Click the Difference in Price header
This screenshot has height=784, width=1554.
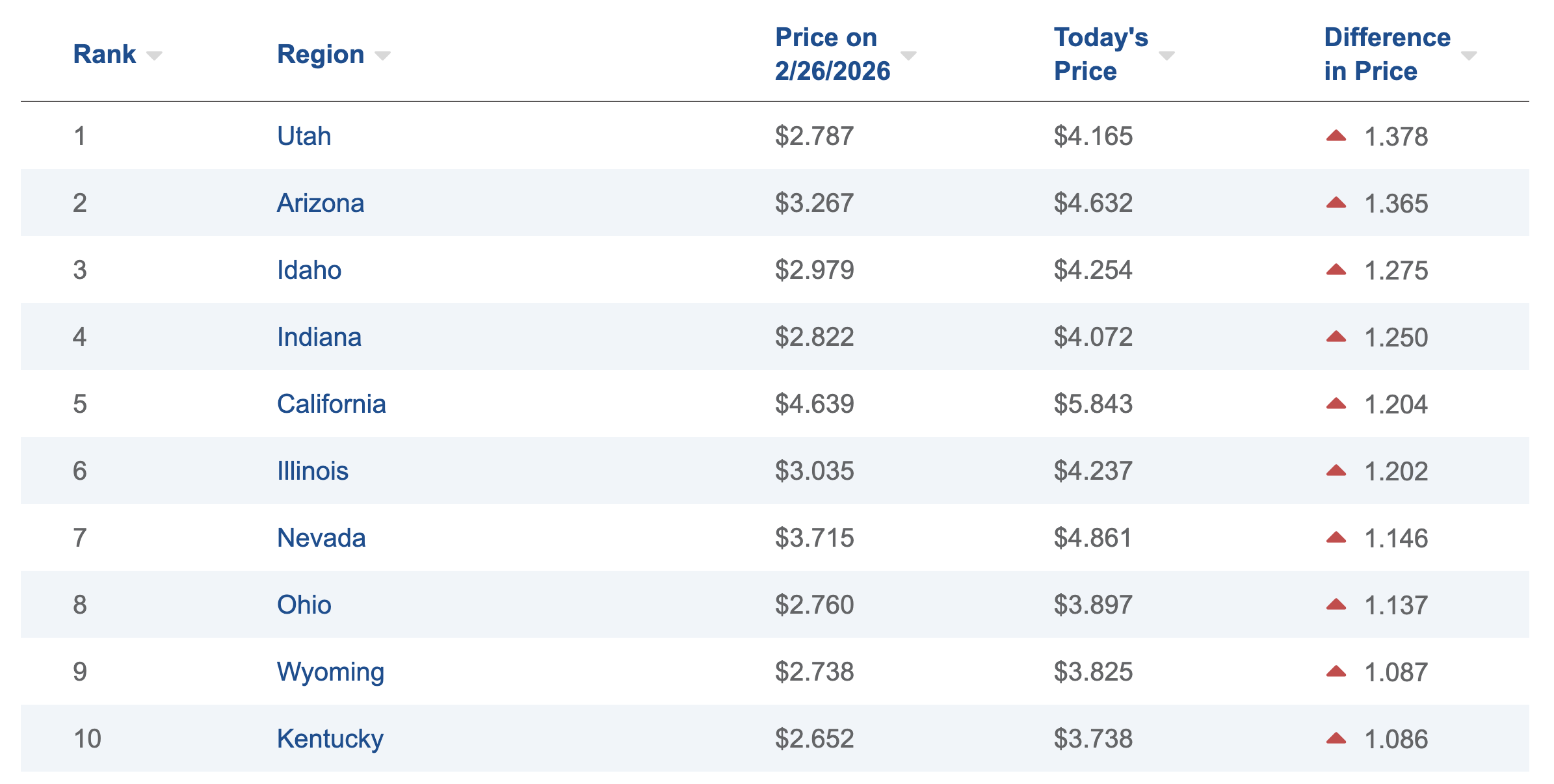(x=1387, y=55)
